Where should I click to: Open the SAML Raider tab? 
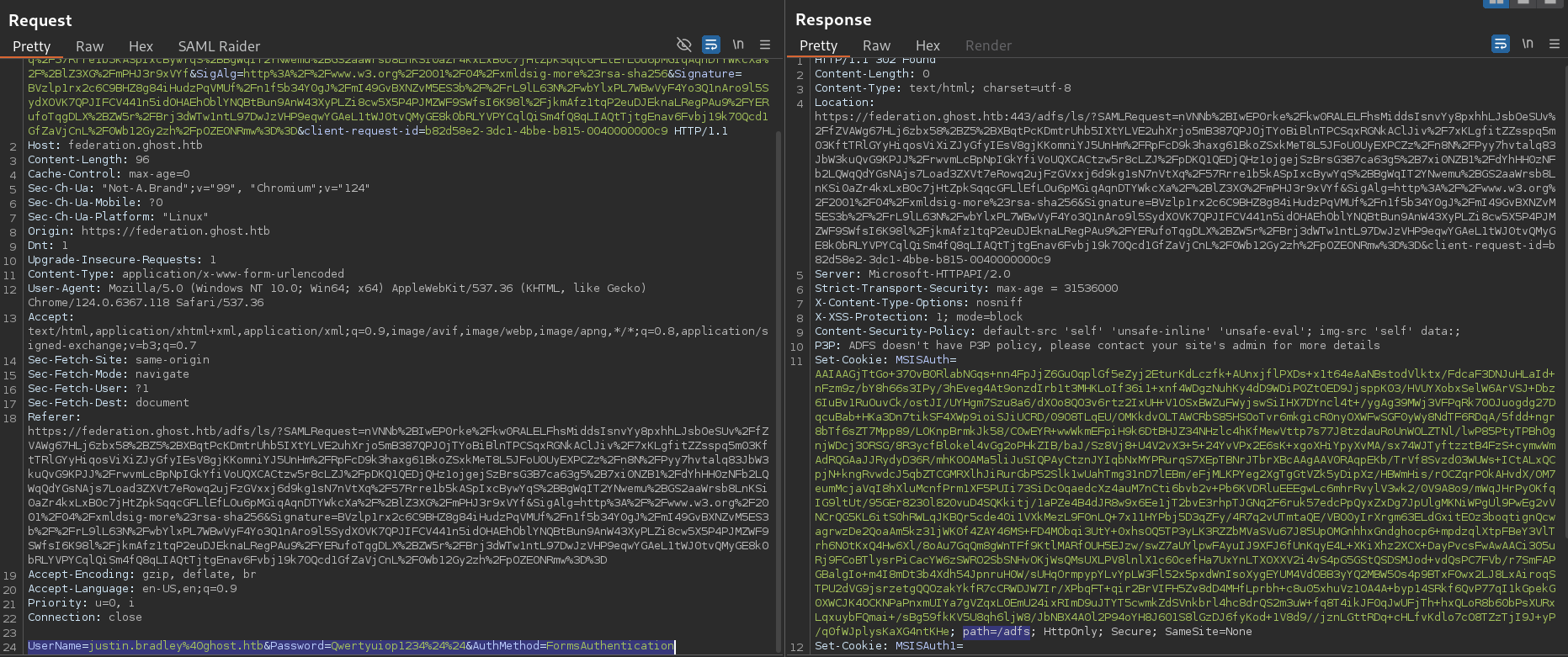pos(219,46)
